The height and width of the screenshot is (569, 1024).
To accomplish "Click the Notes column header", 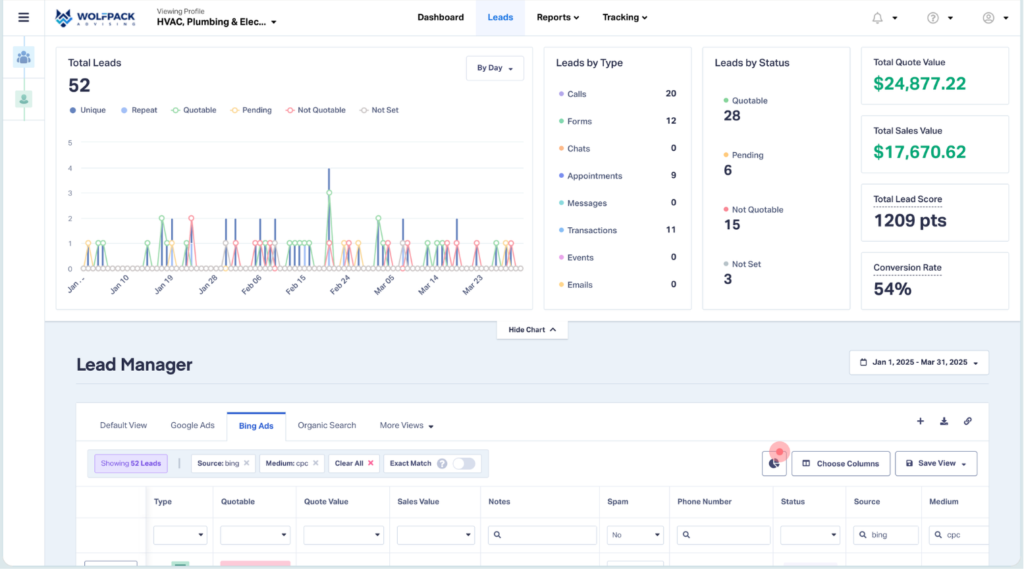I will coord(499,502).
